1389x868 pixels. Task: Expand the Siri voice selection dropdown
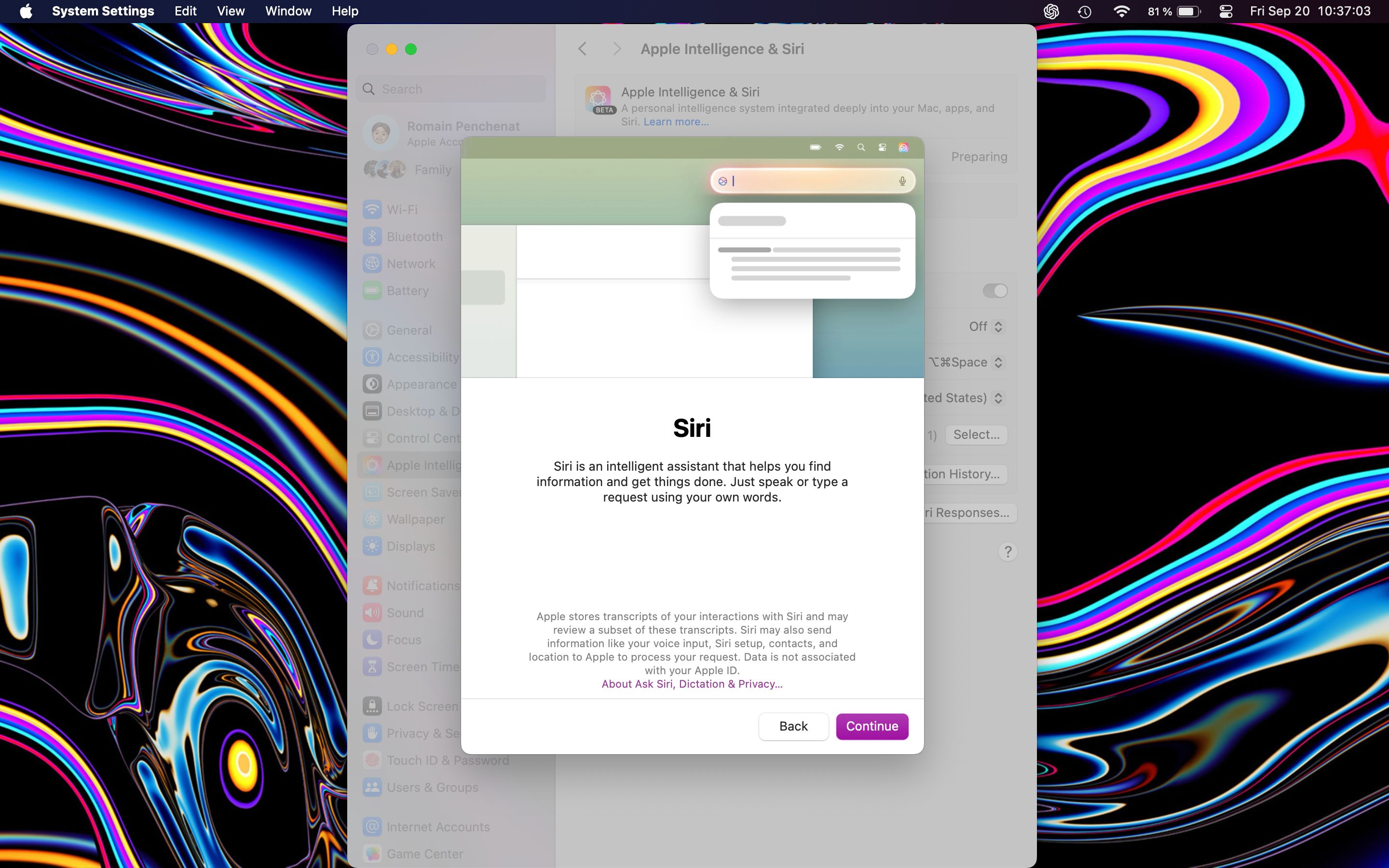click(976, 434)
